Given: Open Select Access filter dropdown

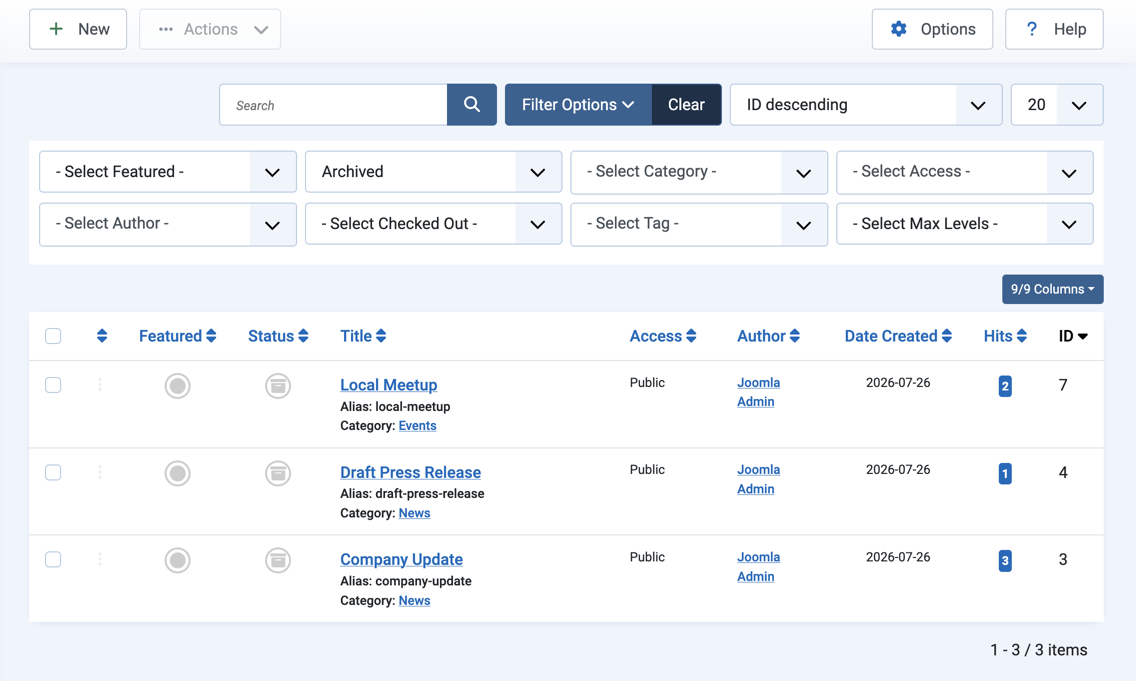Looking at the screenshot, I should click(x=965, y=172).
